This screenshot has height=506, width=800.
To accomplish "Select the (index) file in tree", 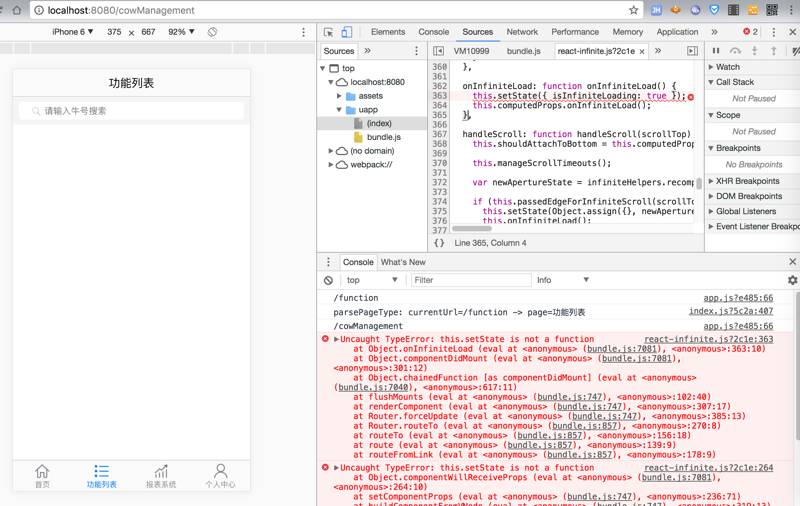I will tap(379, 123).
